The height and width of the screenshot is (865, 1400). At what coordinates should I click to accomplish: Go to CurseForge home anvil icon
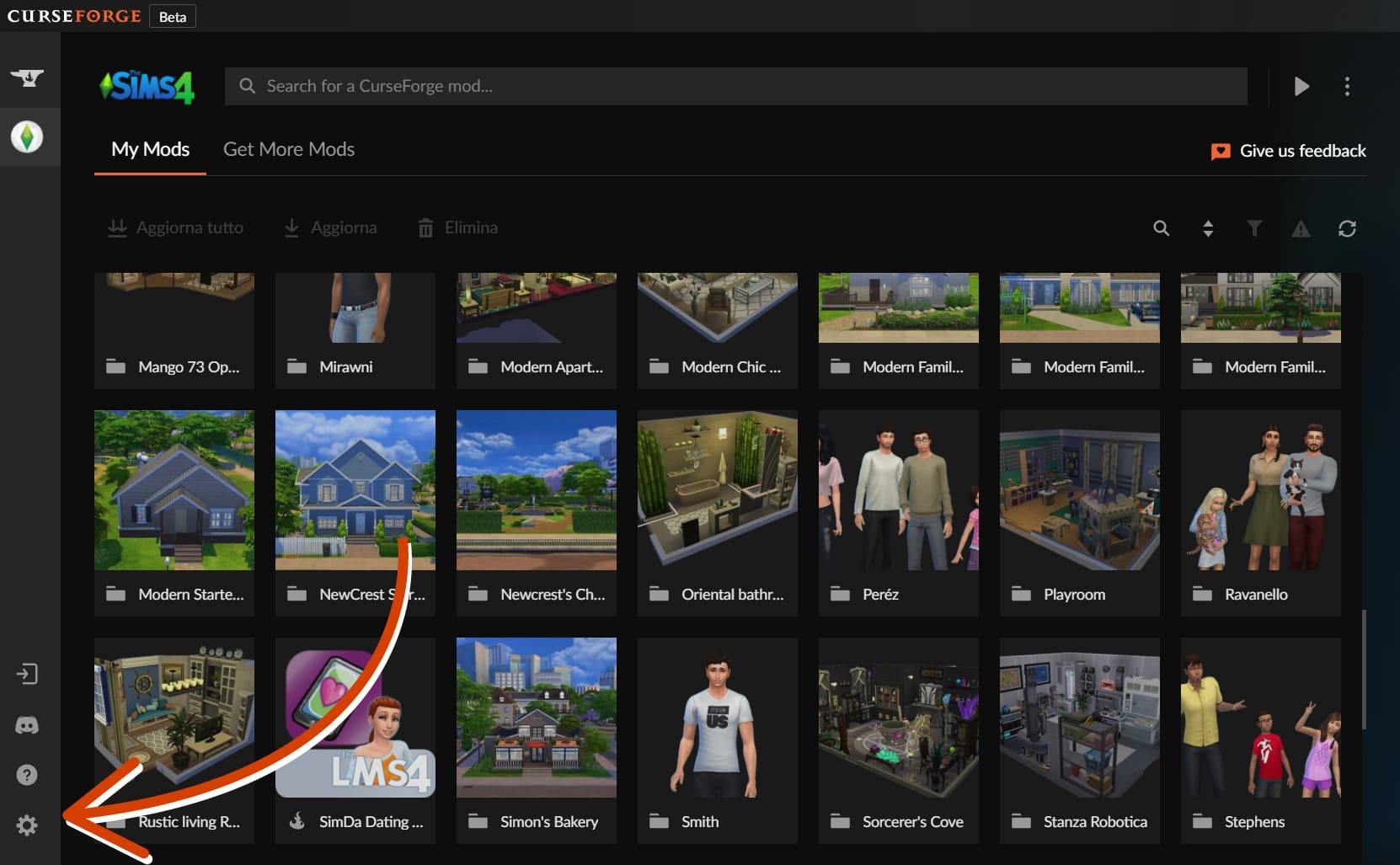27,78
